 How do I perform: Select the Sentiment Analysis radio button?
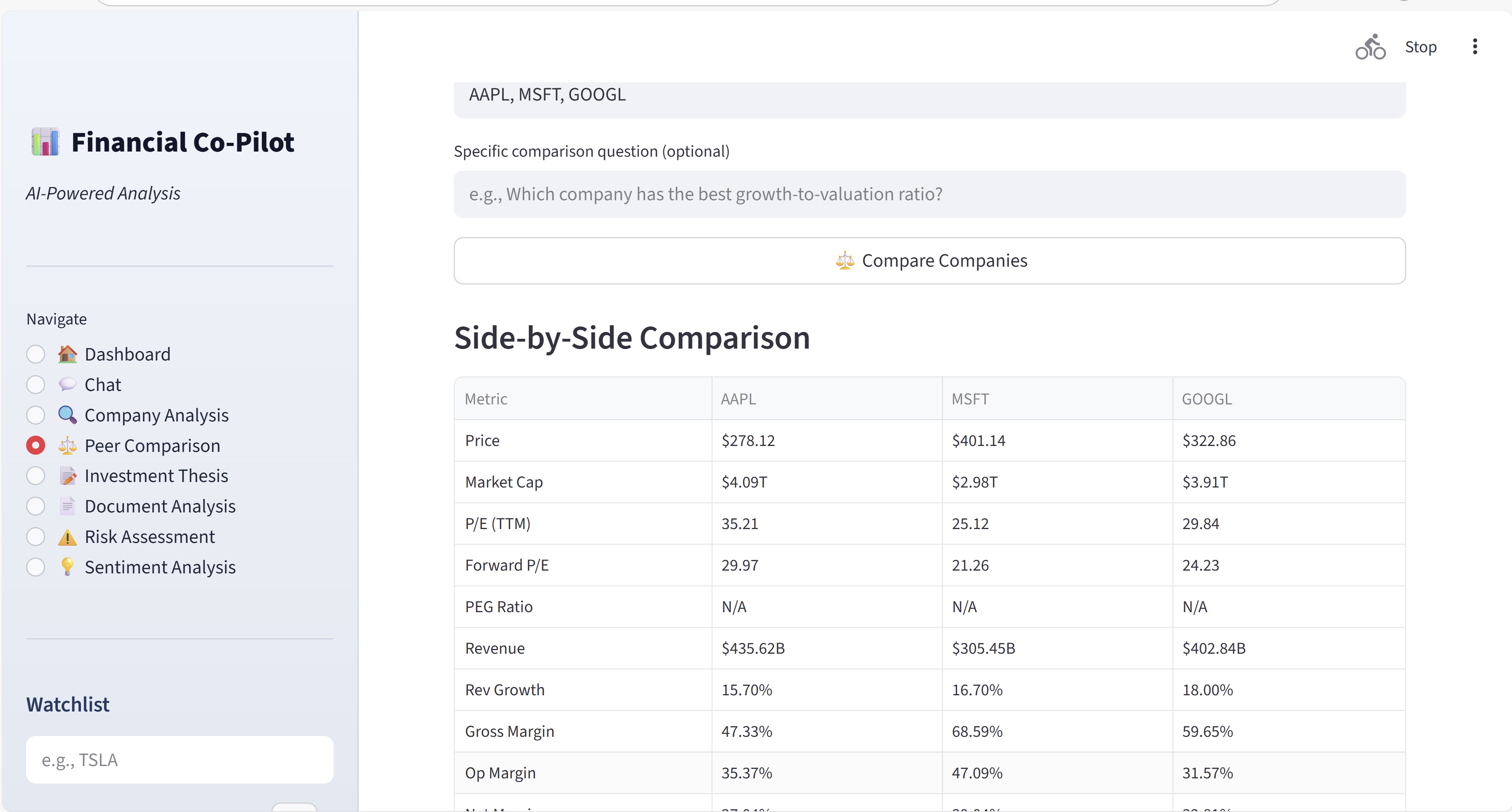[x=36, y=567]
